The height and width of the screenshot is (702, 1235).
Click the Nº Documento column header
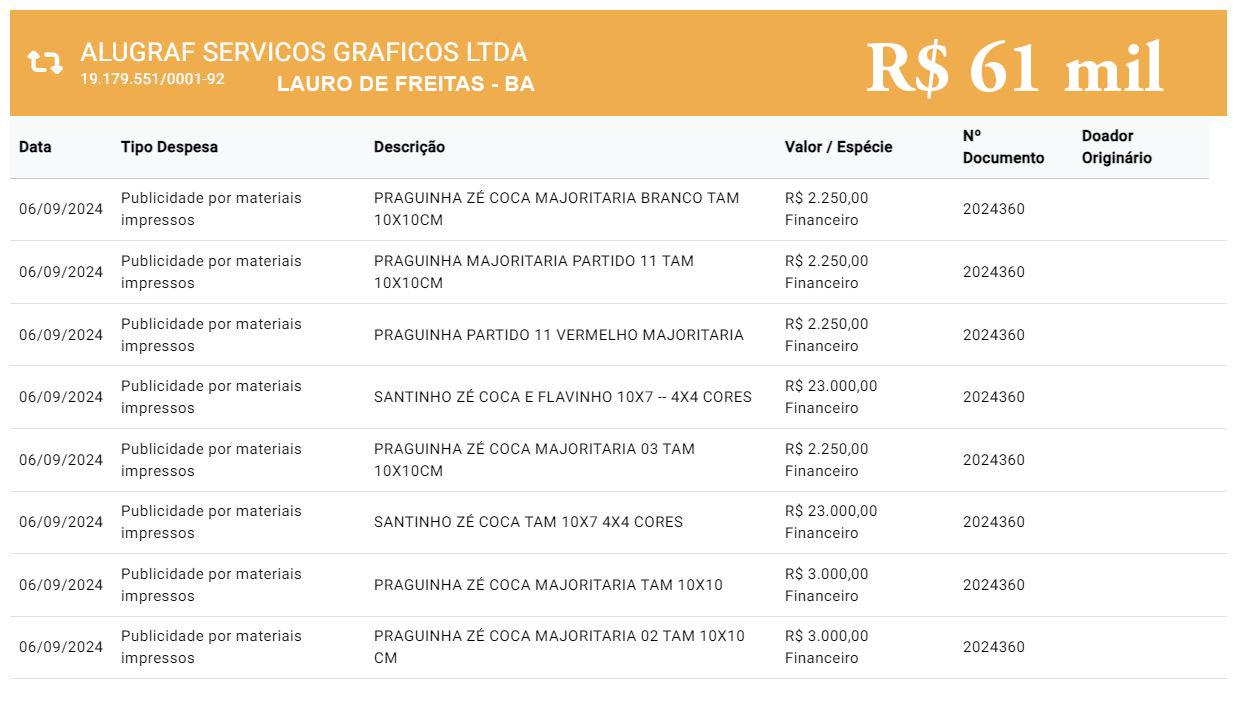[x=1003, y=147]
